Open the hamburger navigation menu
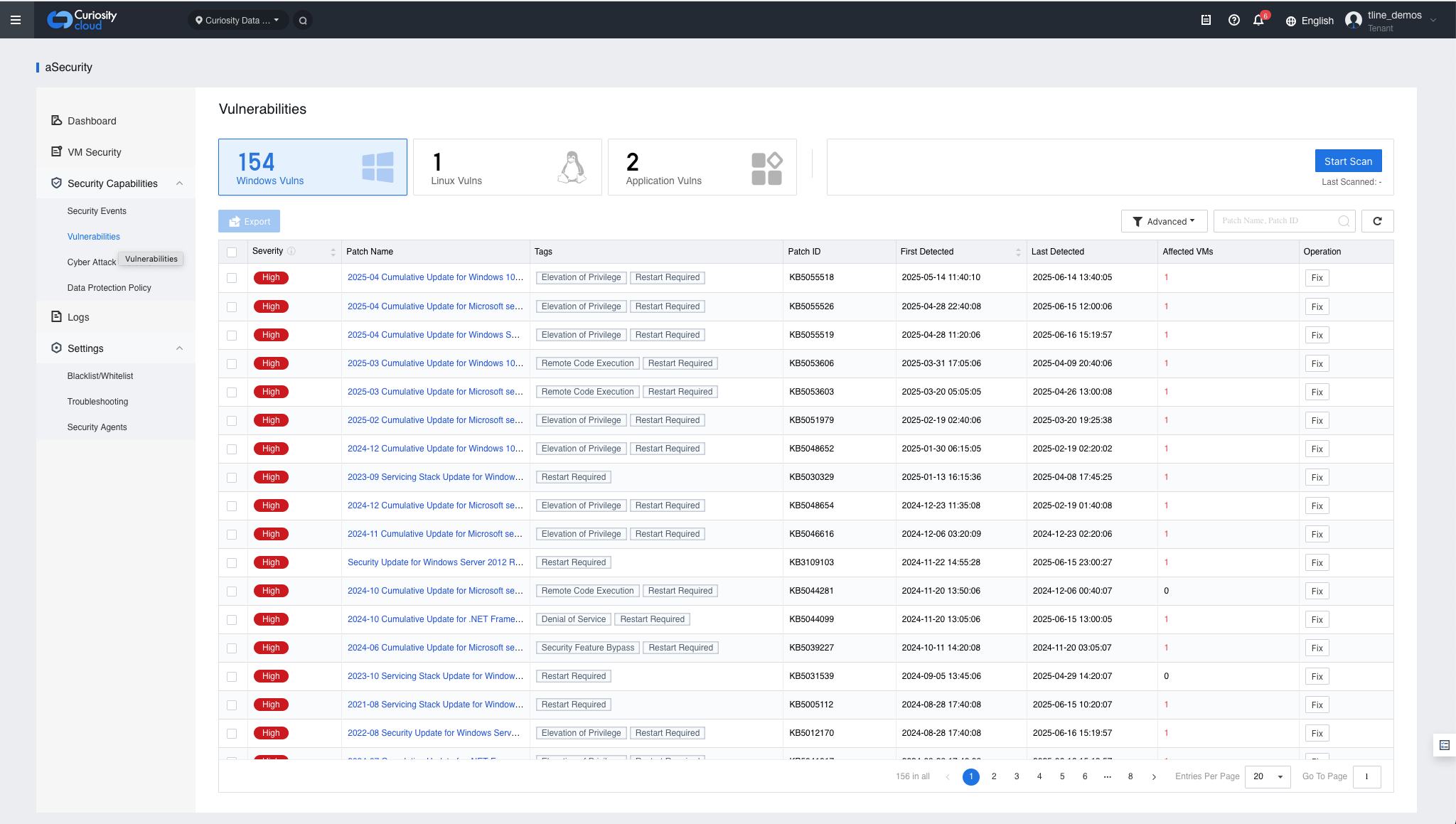 pos(16,20)
